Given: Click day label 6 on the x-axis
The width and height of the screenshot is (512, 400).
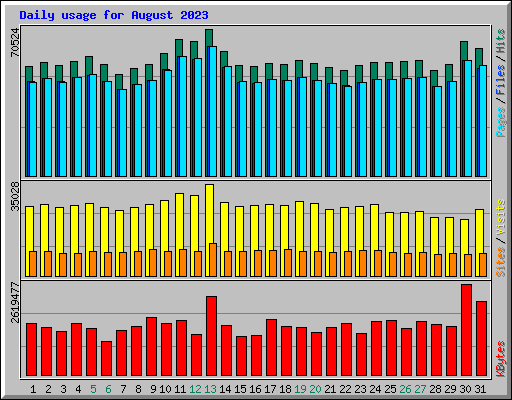Looking at the screenshot, I should [x=108, y=389].
